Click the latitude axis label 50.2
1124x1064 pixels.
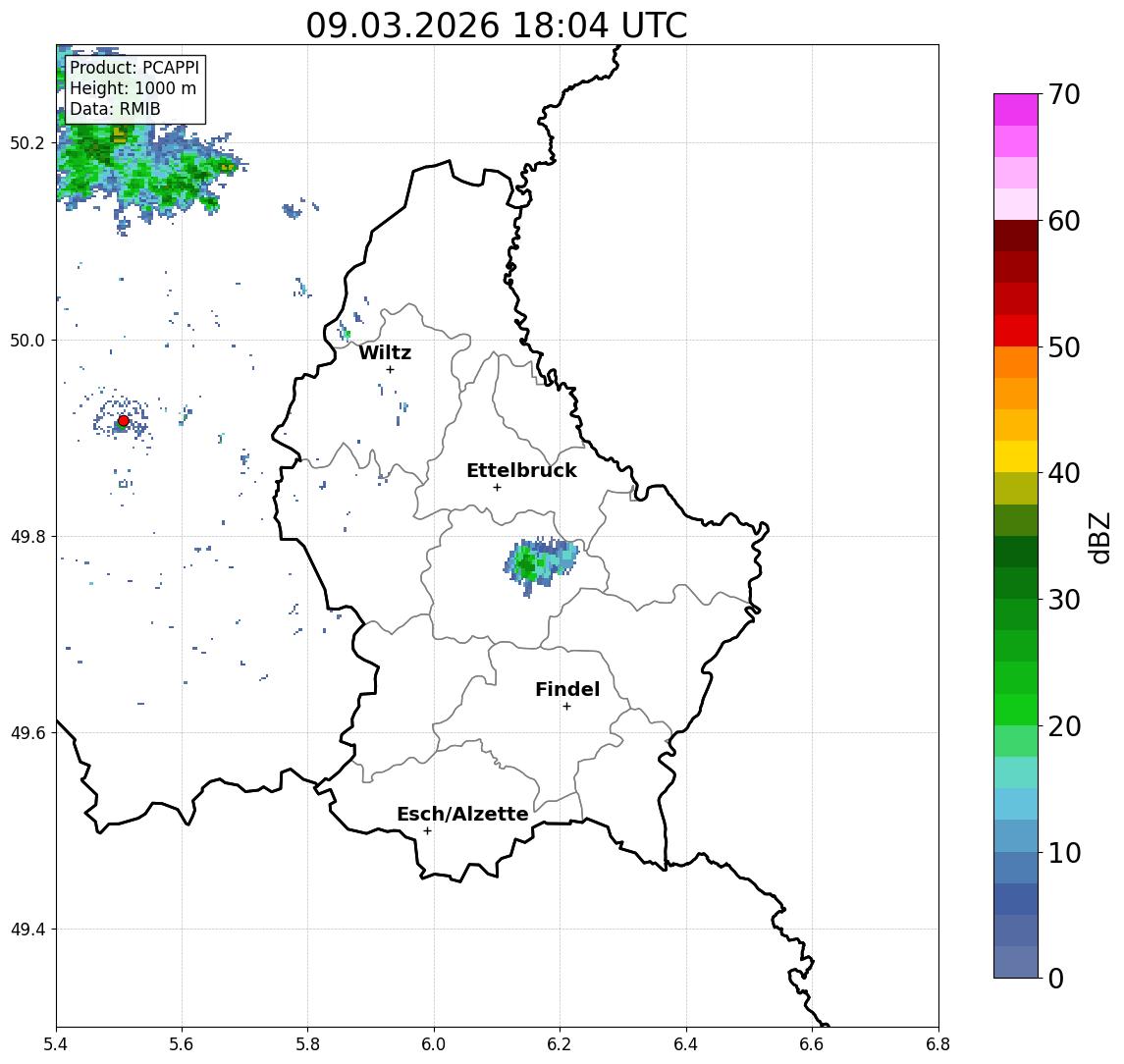click(27, 142)
